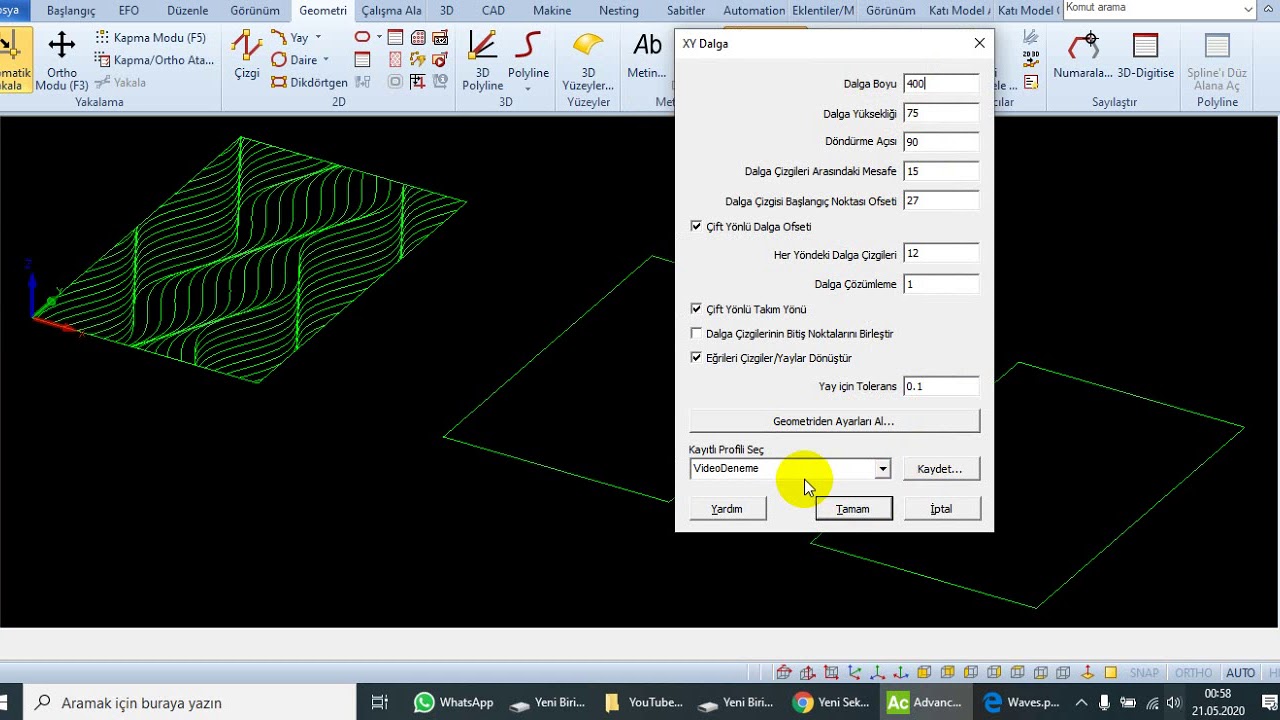
Task: Switch to Chrome Yeni Sekme taskbar item
Action: [x=832, y=703]
